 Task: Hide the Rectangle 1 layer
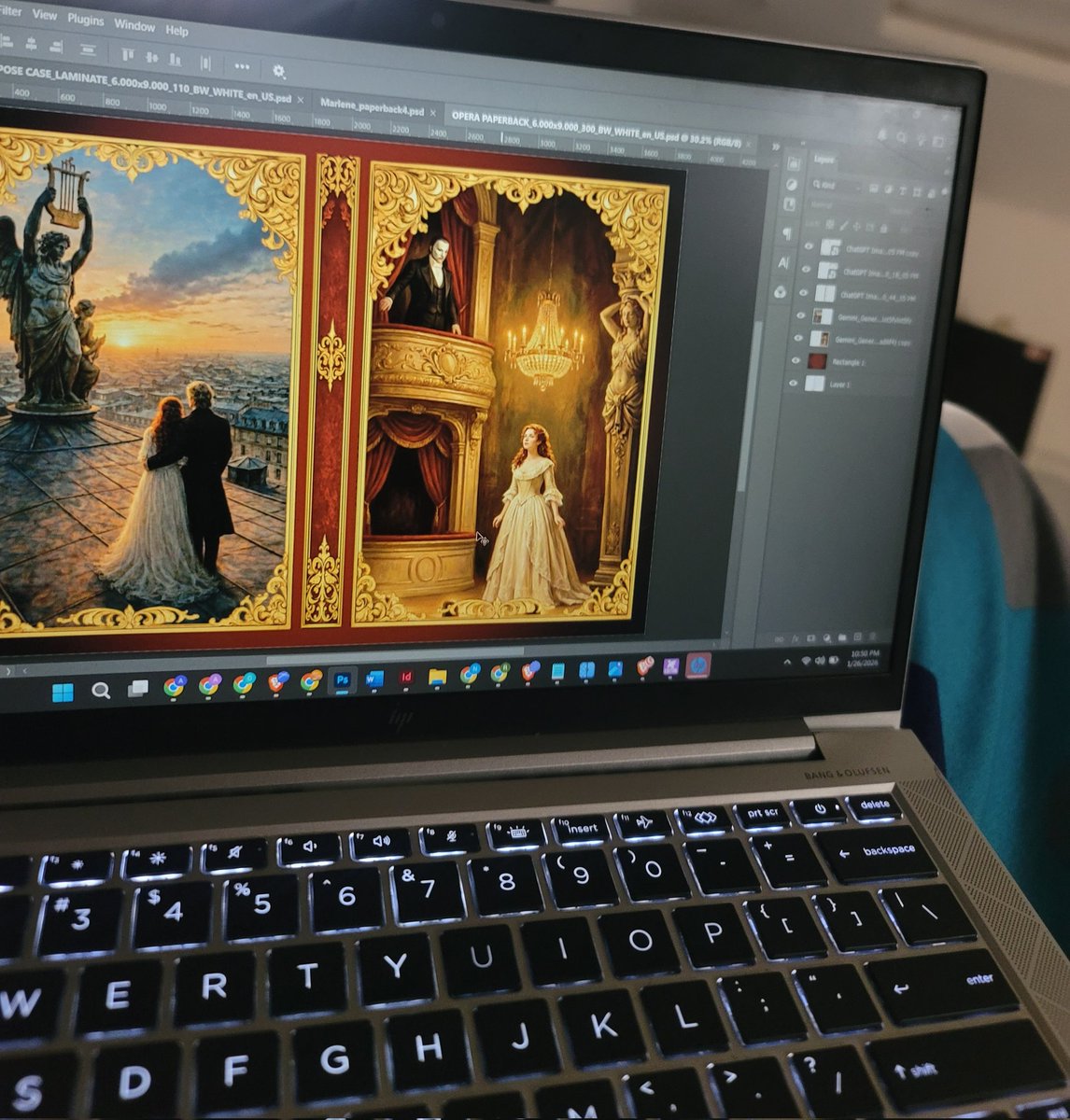(795, 360)
